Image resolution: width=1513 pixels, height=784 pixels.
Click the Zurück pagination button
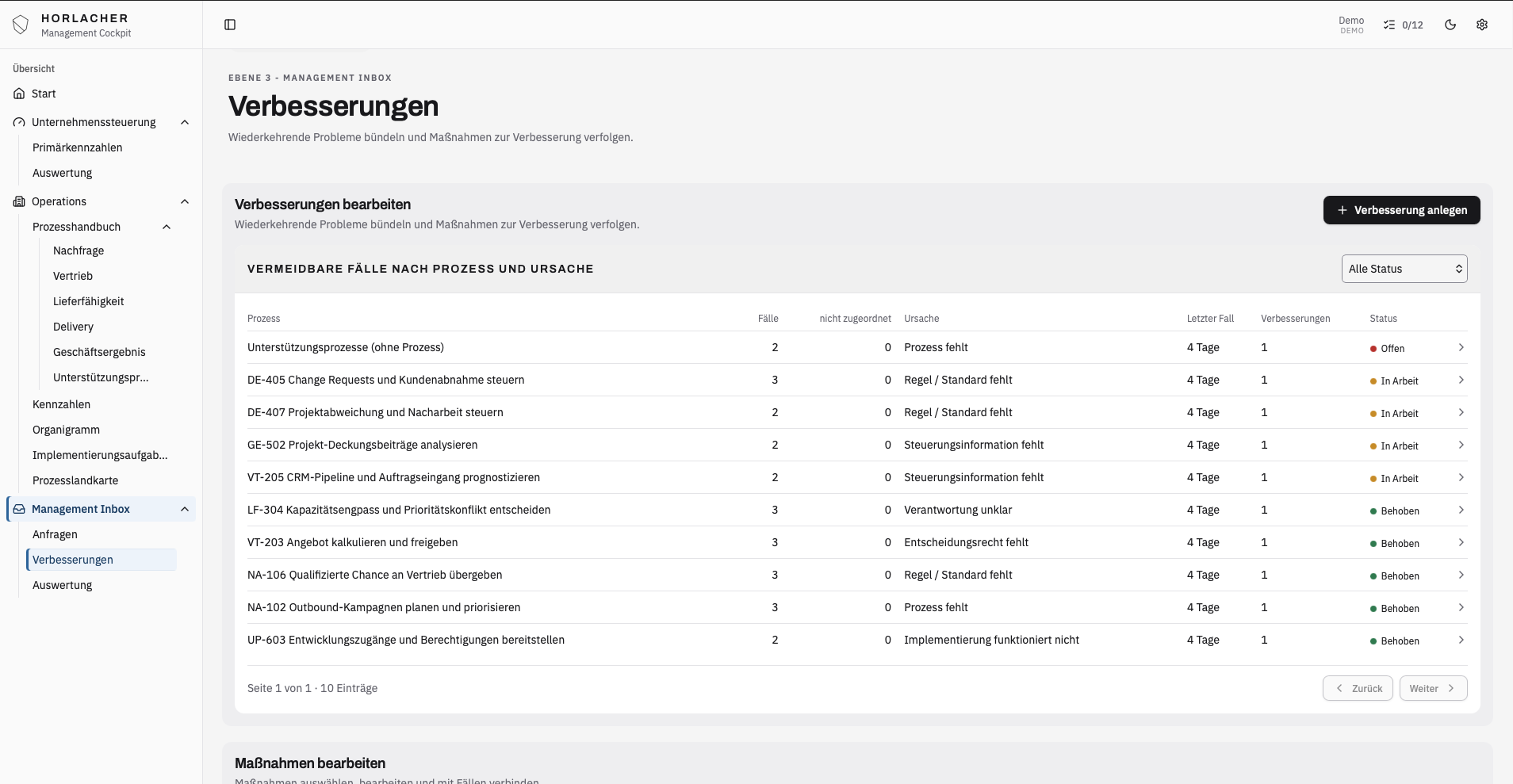(x=1358, y=688)
